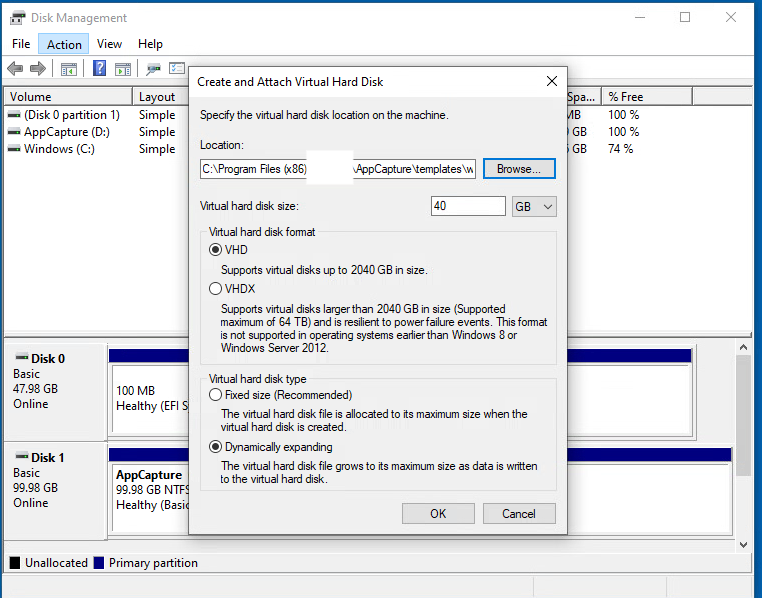Choose Fixed size (Recommended) disk type
The image size is (762, 598).
pos(215,395)
